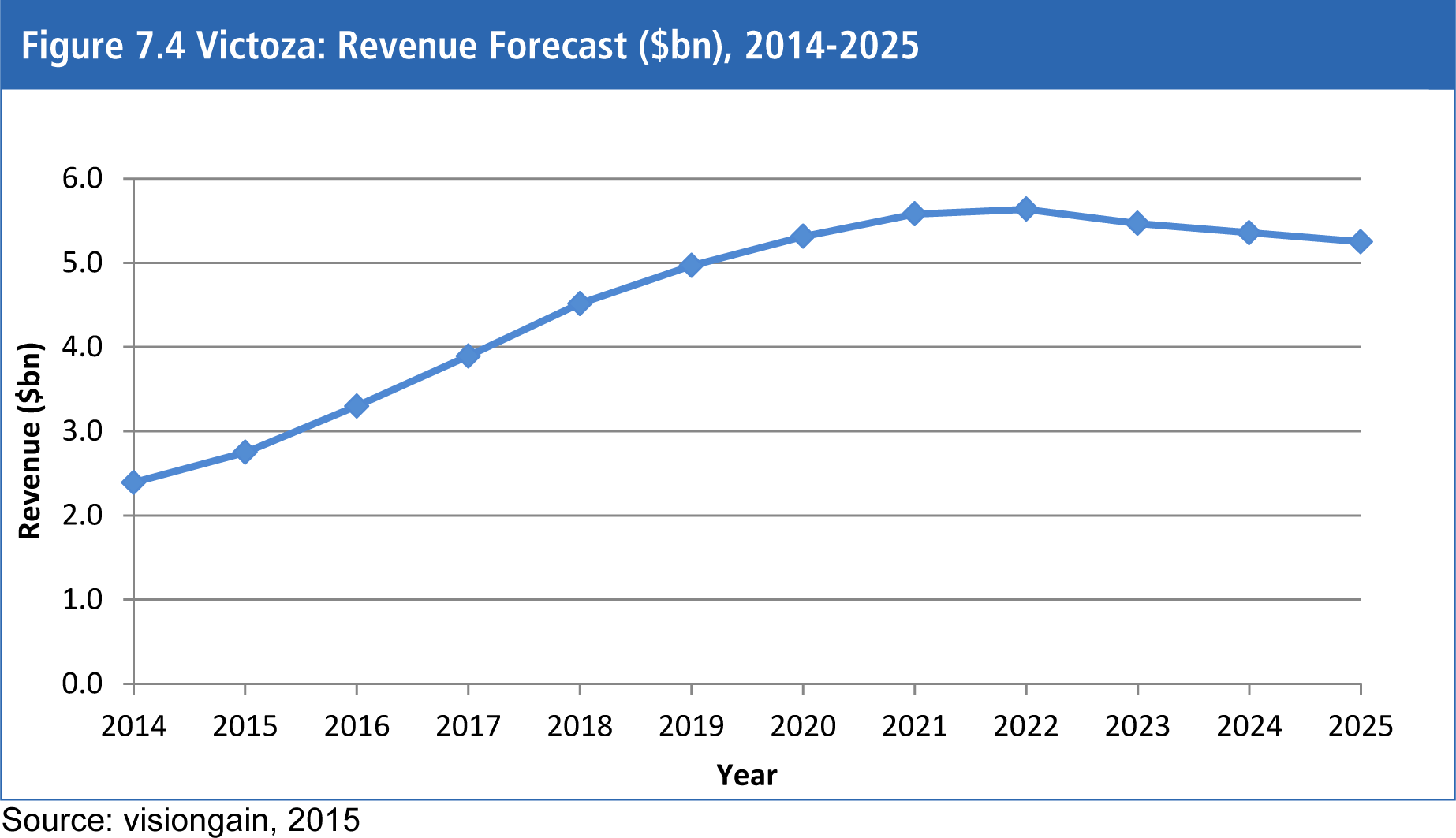Click the 2017 data point marker
The width and height of the screenshot is (1456, 838).
coord(469,356)
